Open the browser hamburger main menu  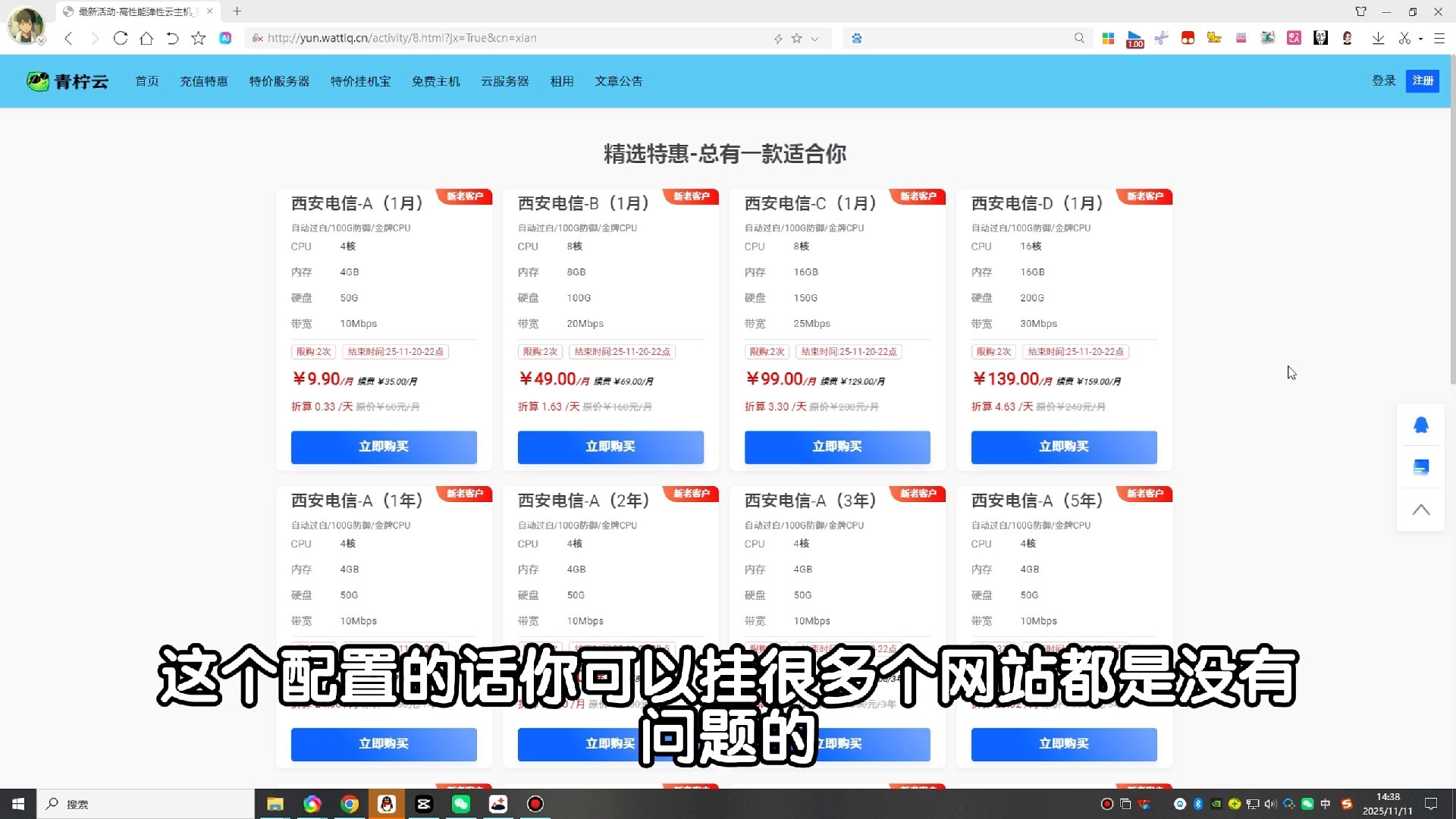coord(1439,38)
